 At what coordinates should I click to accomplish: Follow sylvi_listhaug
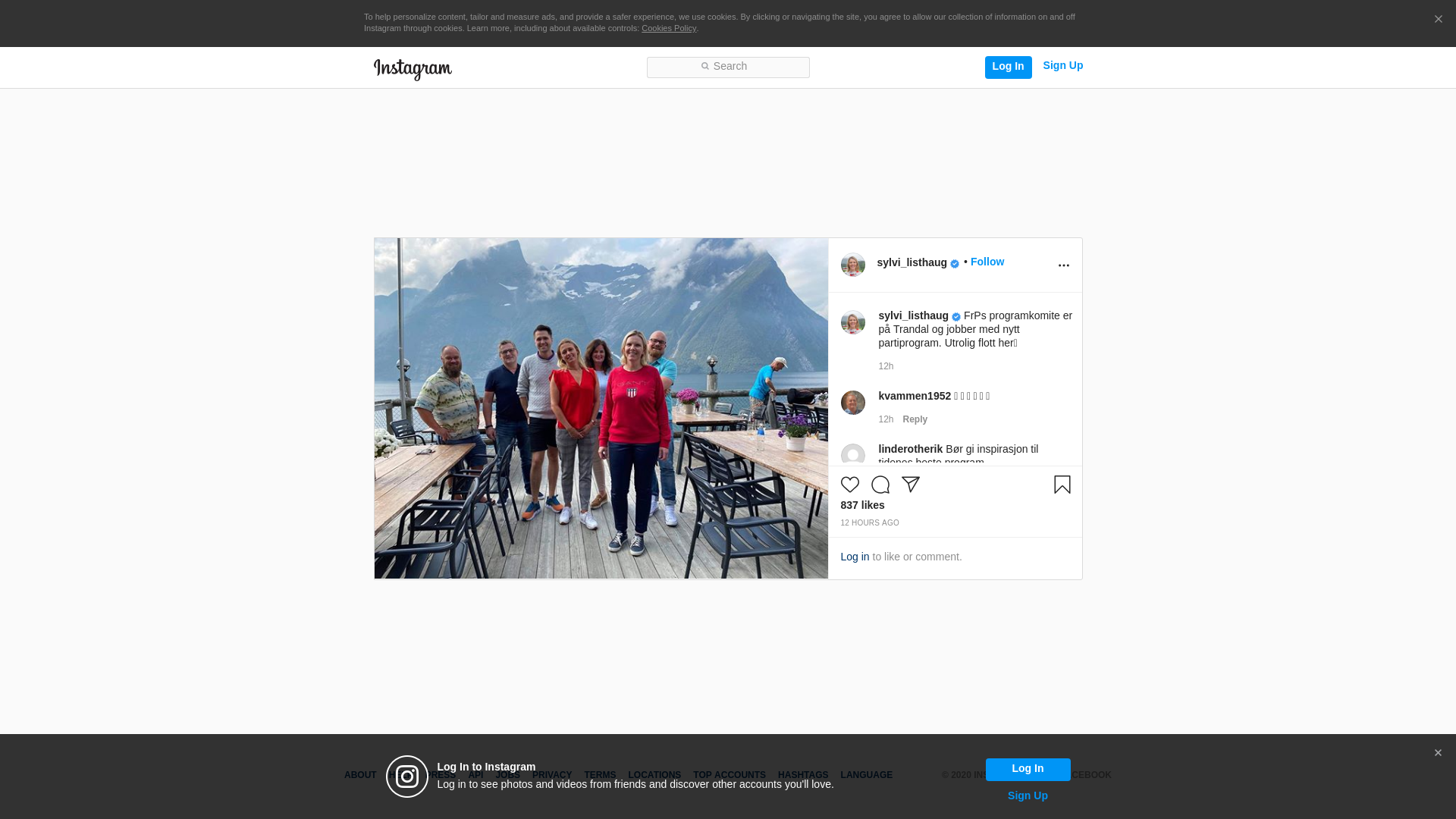coord(987,262)
